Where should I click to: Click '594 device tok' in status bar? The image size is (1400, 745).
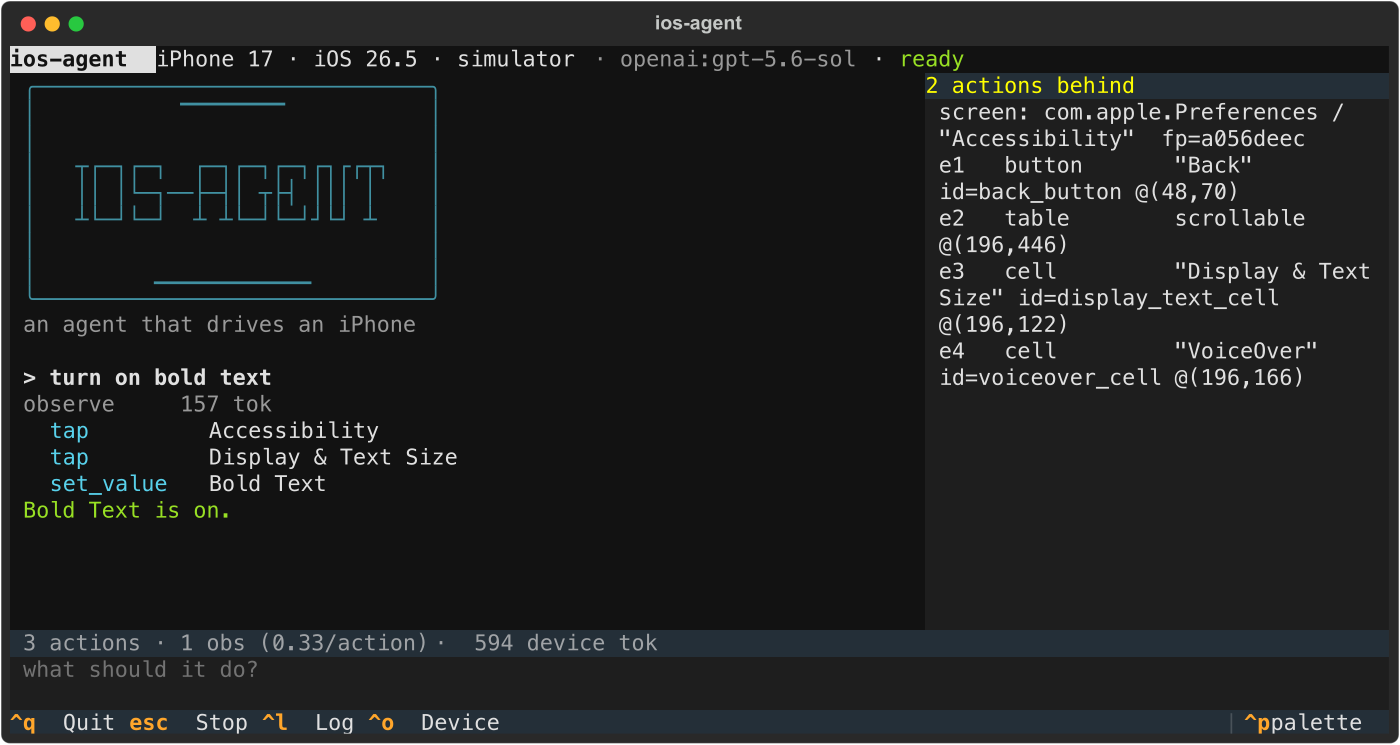click(566, 643)
